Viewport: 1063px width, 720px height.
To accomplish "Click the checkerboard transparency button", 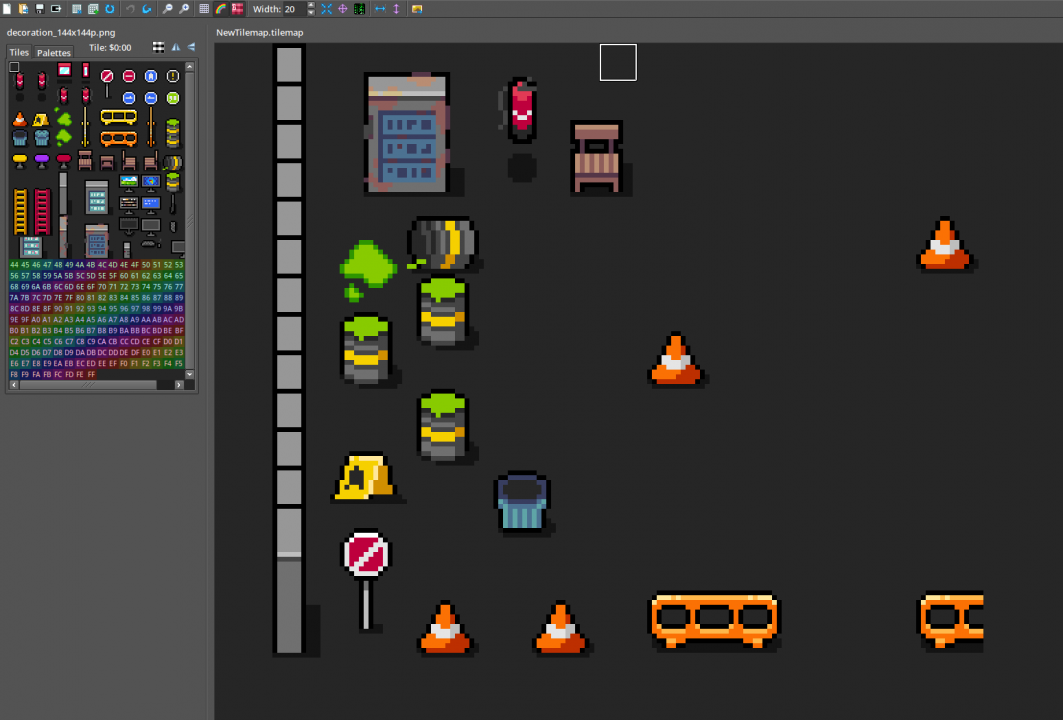I will [158, 47].
